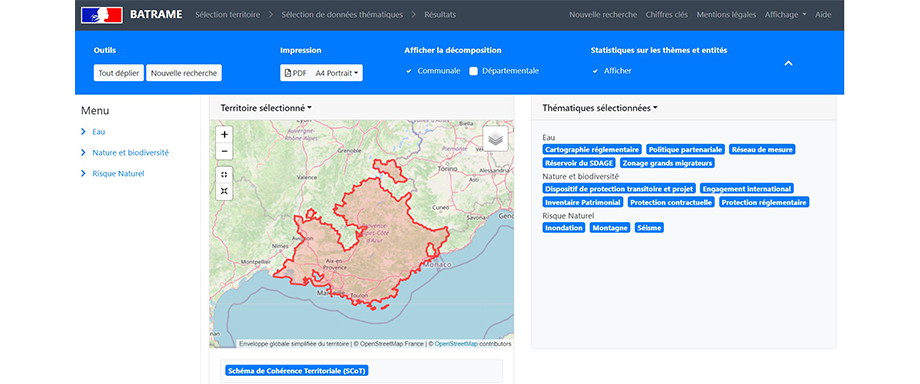Click the Protection contractuelle tag
This screenshot has width=920, height=384.
click(x=671, y=203)
